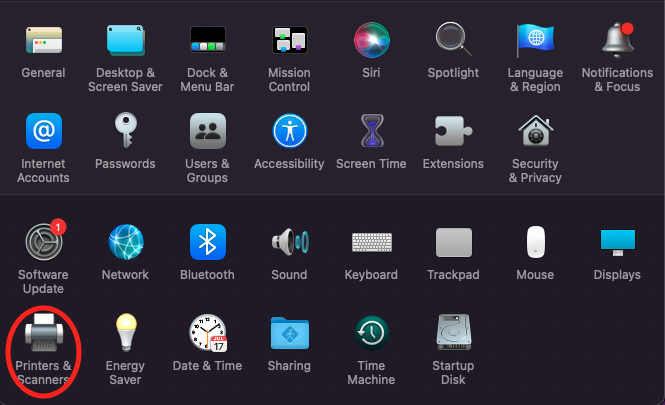665x405 pixels.
Task: Open Accessibility preferences
Action: coord(290,131)
